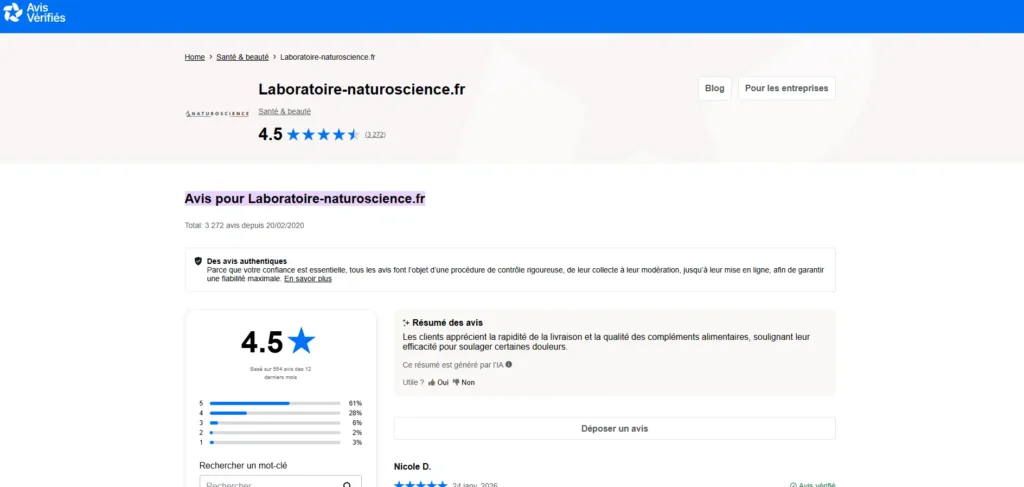Click the magnifier icon in the search field

click(x=347, y=485)
